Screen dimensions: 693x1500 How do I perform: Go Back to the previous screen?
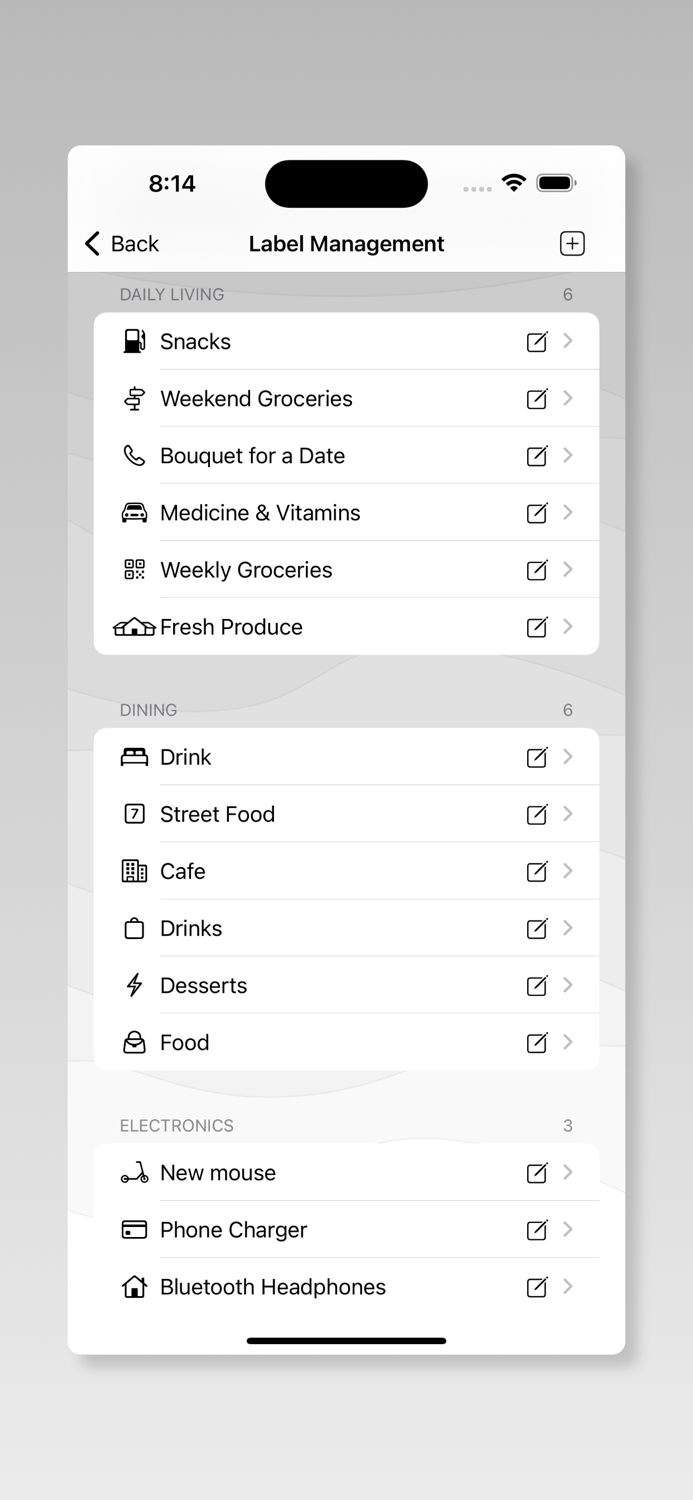[x=120, y=243]
